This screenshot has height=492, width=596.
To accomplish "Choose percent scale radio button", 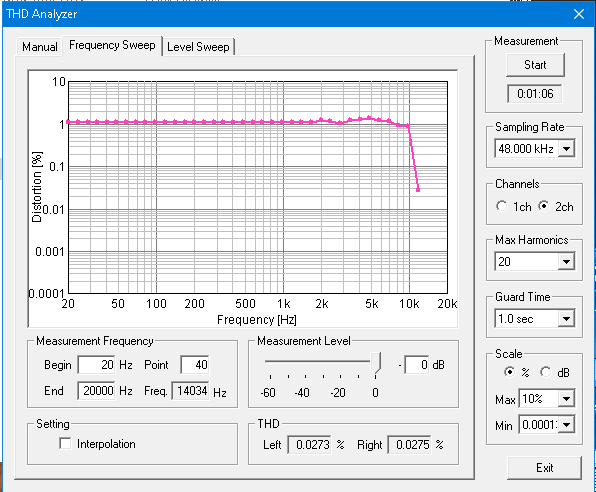I will pos(509,371).
